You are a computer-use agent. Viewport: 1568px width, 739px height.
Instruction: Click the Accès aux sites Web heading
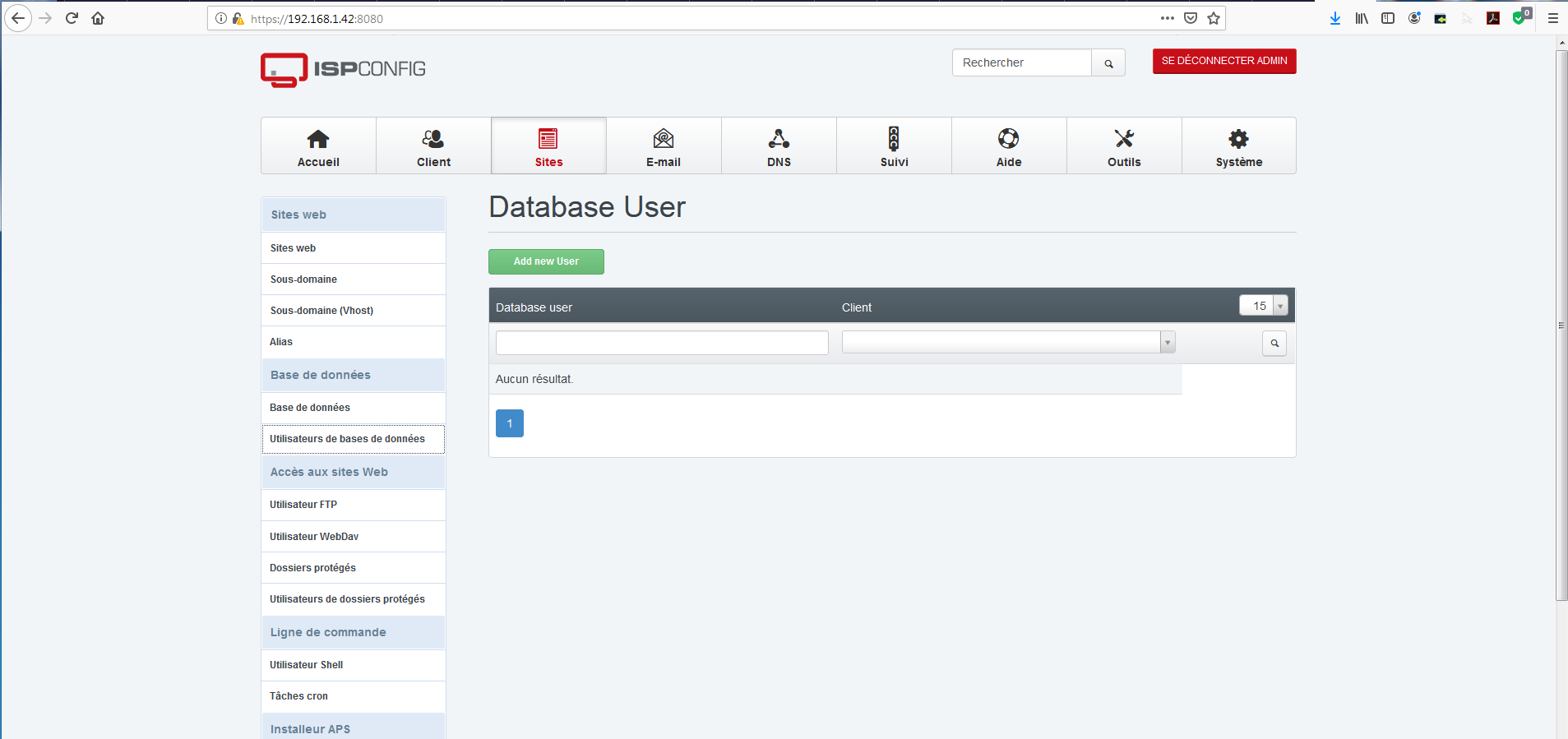tap(354, 472)
